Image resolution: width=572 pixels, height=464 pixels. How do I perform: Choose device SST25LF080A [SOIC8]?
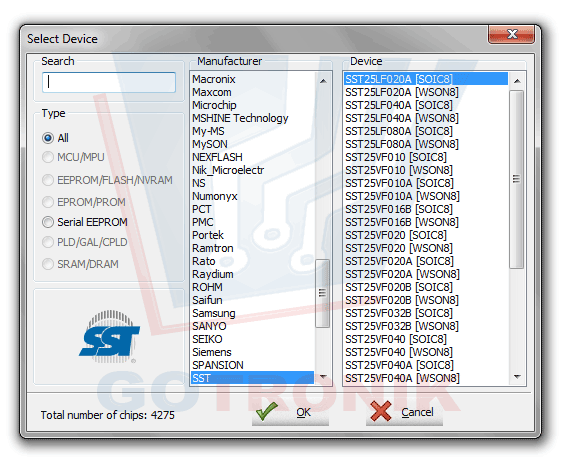pos(426,131)
